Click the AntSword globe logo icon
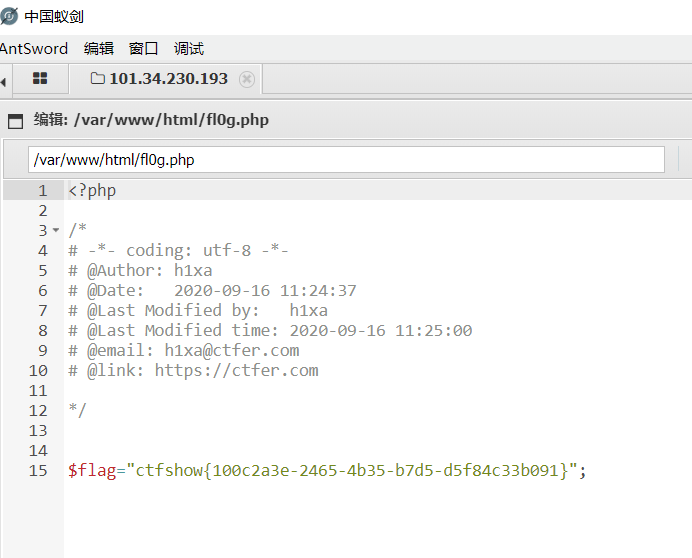The width and height of the screenshot is (692, 558). pyautogui.click(x=8, y=16)
